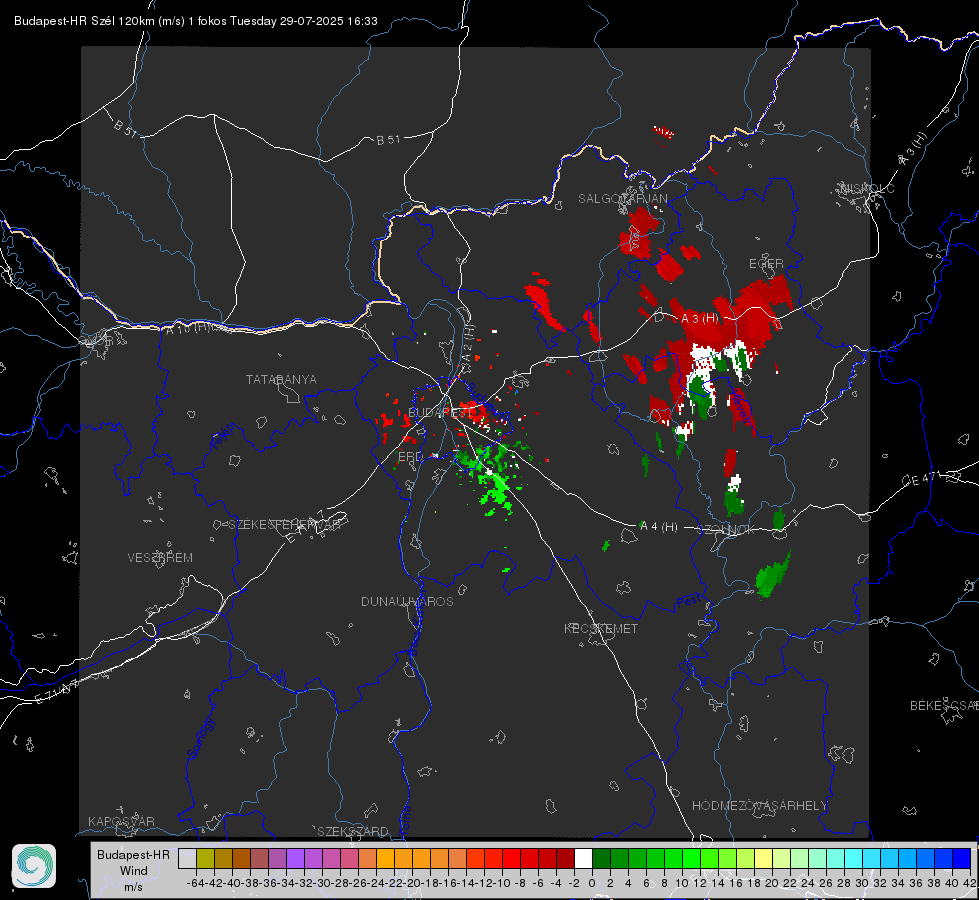Click the SALGÓTARJÁN city label

click(622, 199)
